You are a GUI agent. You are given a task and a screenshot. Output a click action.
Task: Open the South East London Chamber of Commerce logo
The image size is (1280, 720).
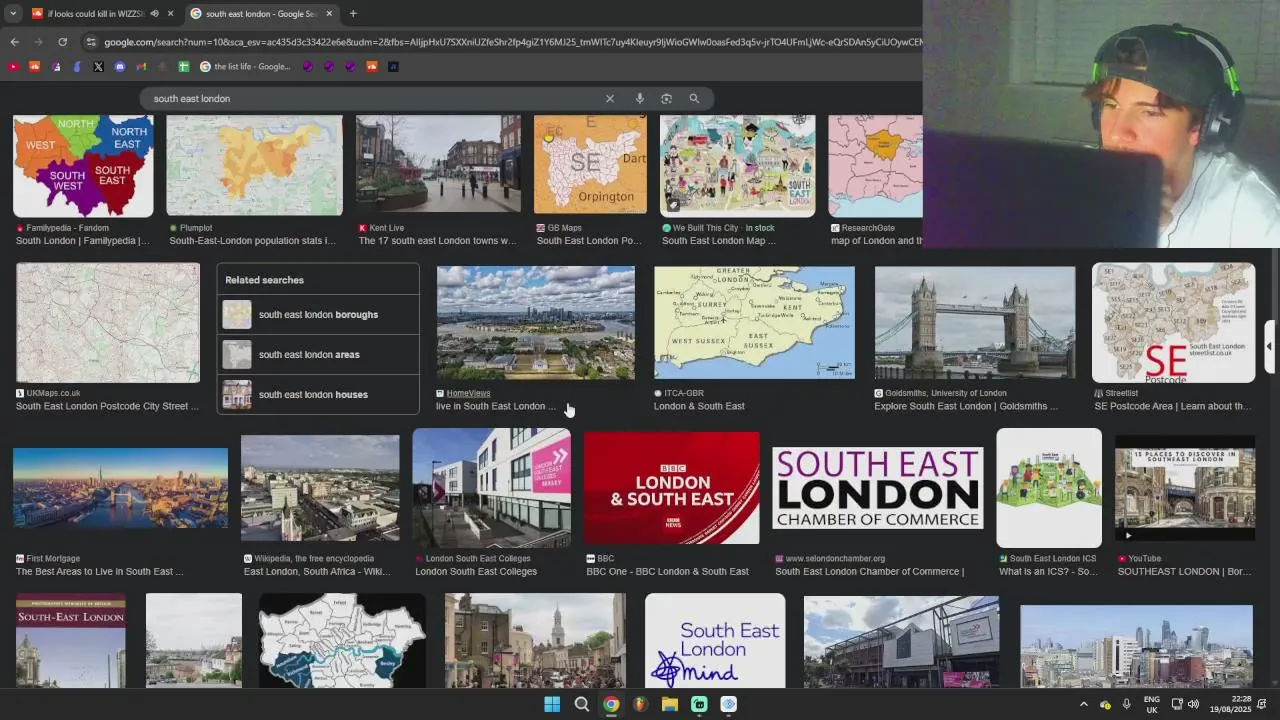(x=877, y=488)
